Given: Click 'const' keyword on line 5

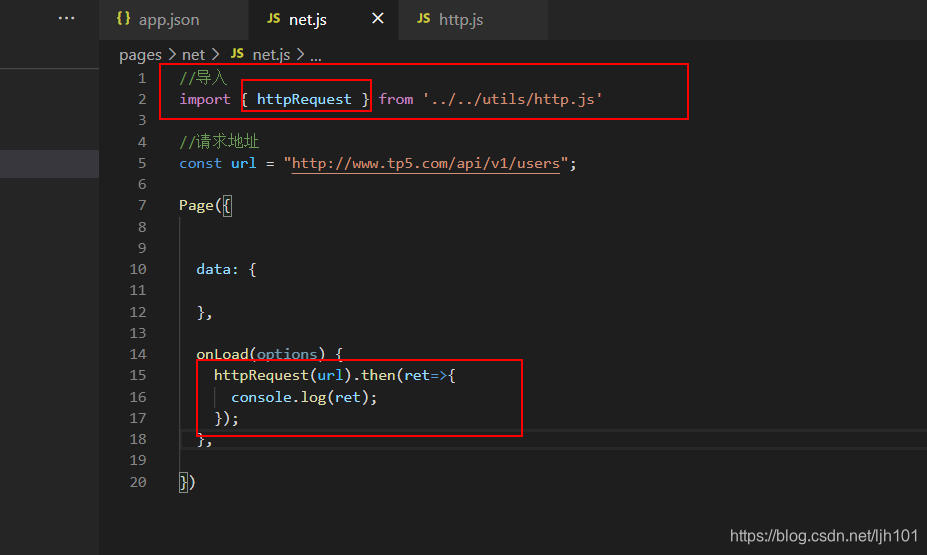Looking at the screenshot, I should (200, 164).
